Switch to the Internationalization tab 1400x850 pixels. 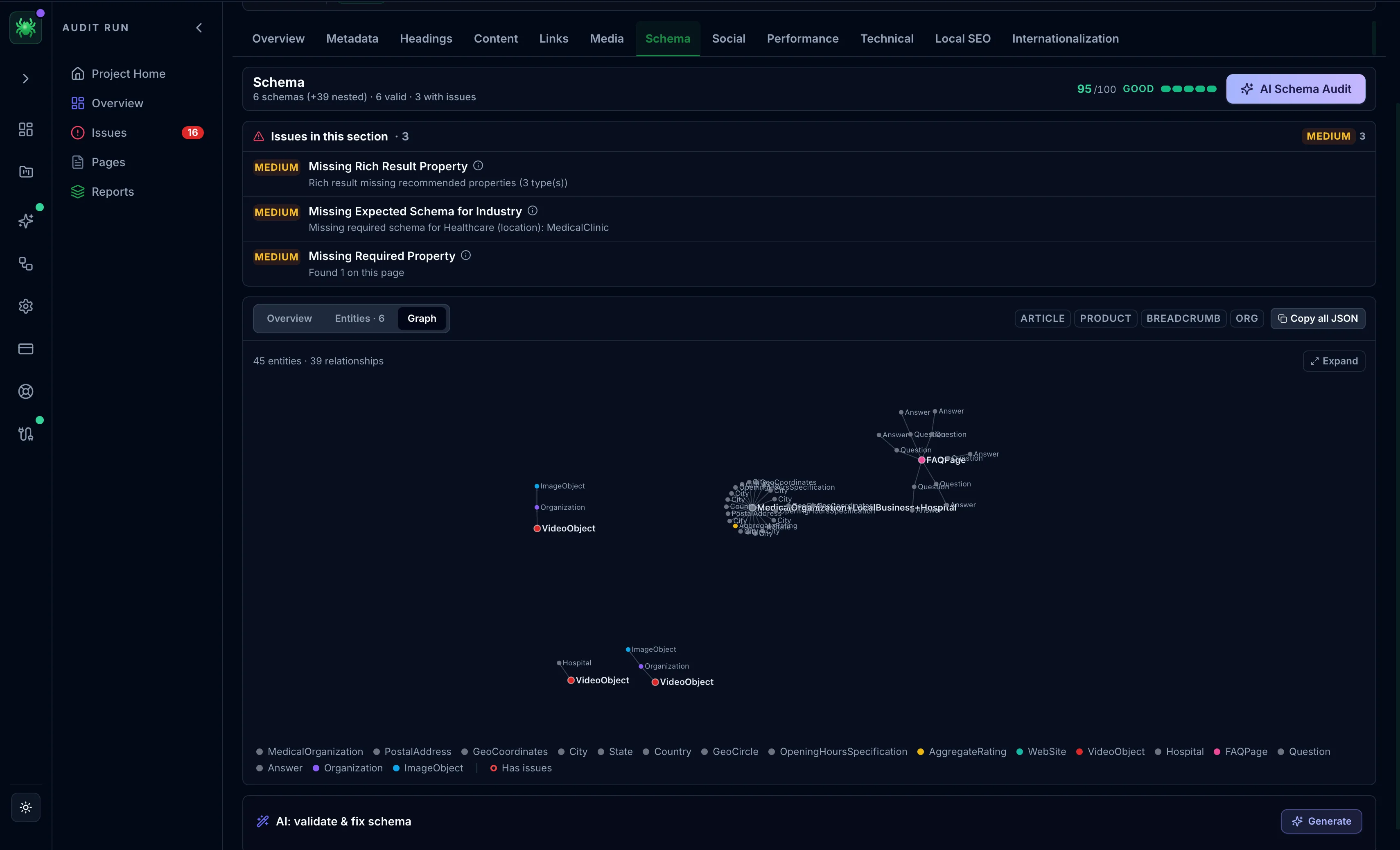click(x=1065, y=38)
